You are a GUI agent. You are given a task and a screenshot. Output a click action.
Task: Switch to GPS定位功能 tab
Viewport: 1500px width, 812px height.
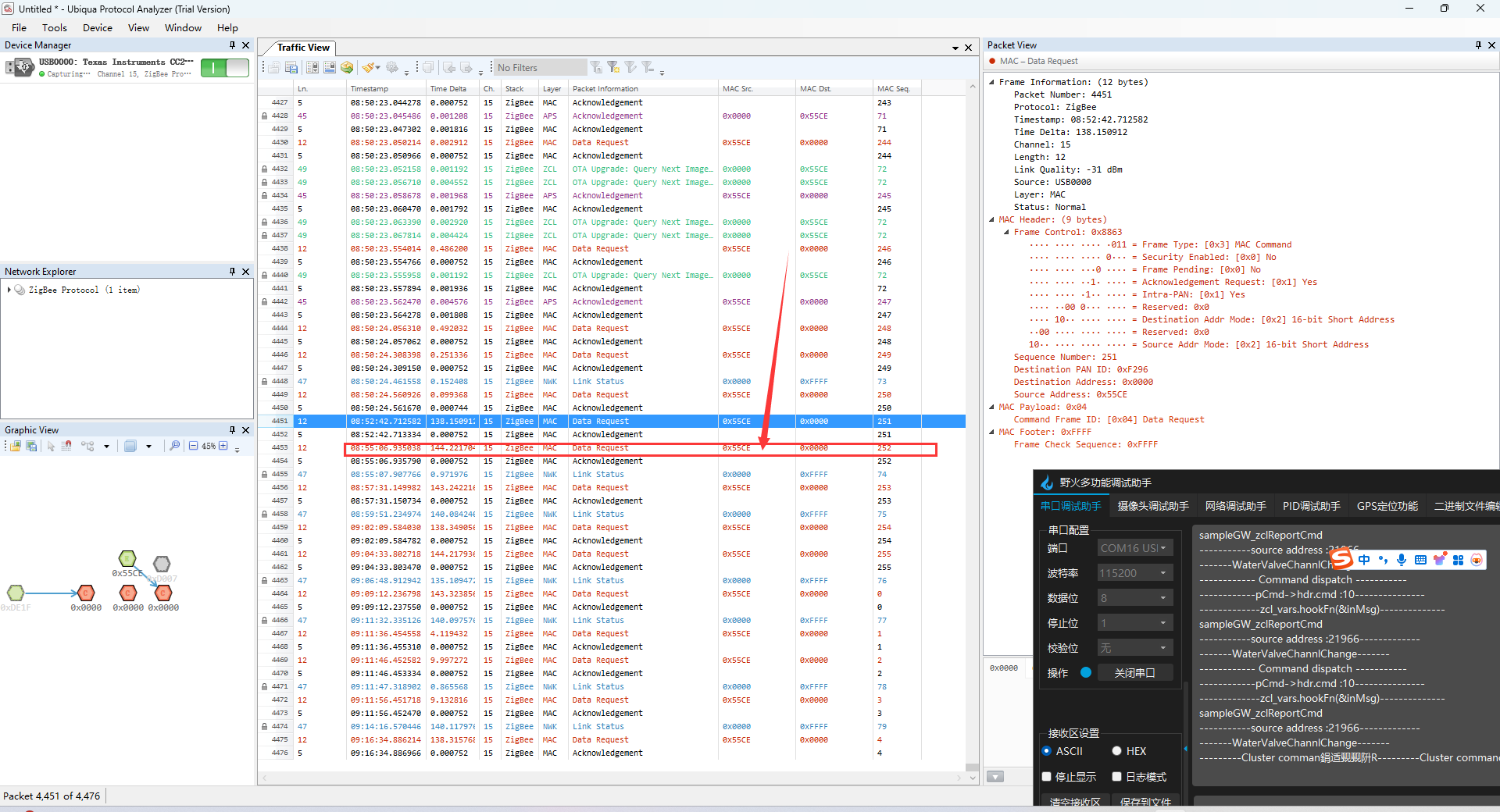1387,506
